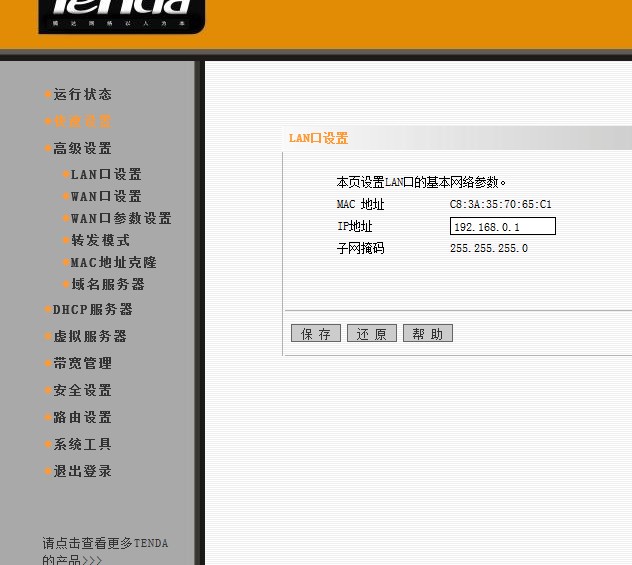Select LAN口设置 submenu item

[x=106, y=174]
